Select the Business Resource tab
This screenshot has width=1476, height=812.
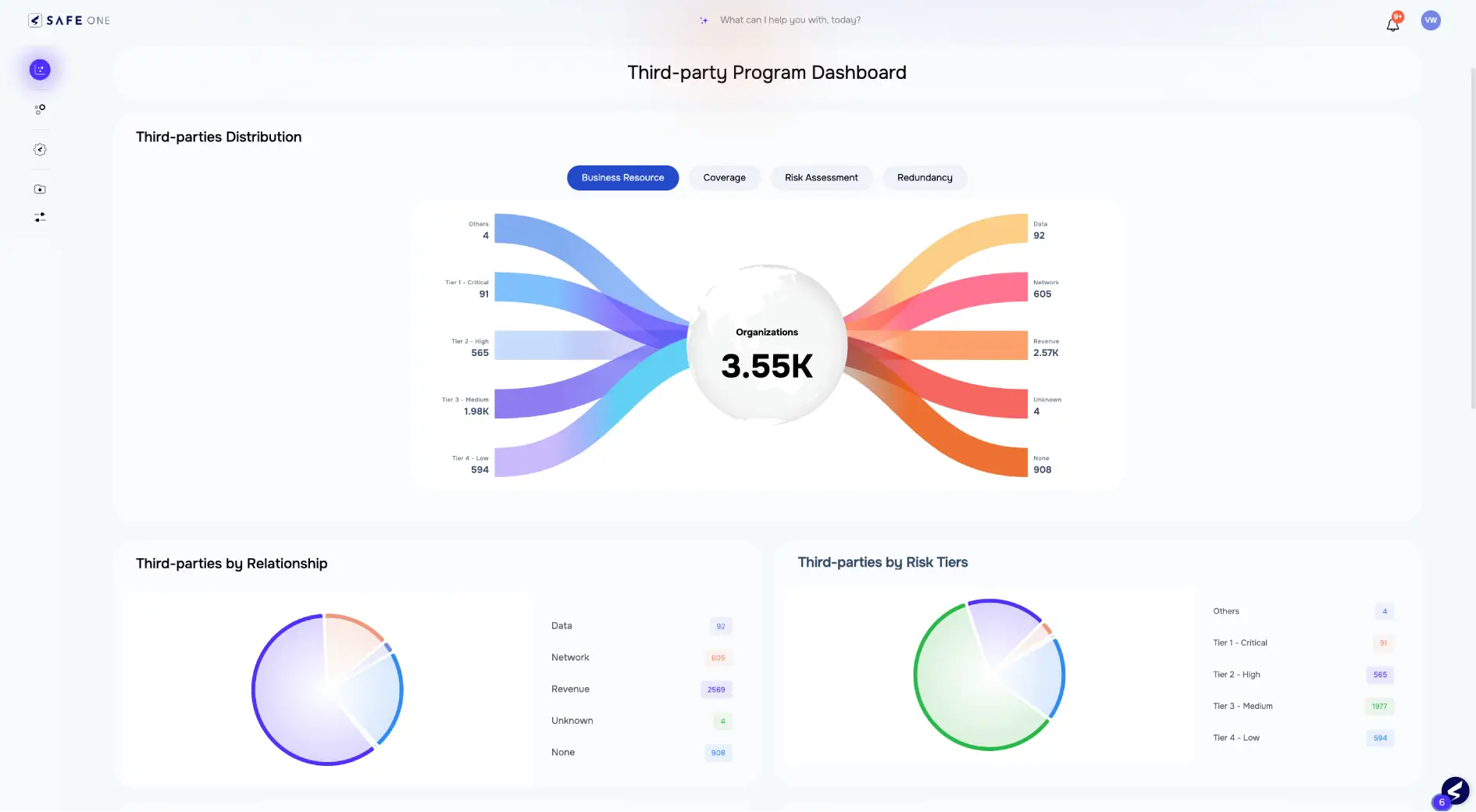pyautogui.click(x=622, y=177)
